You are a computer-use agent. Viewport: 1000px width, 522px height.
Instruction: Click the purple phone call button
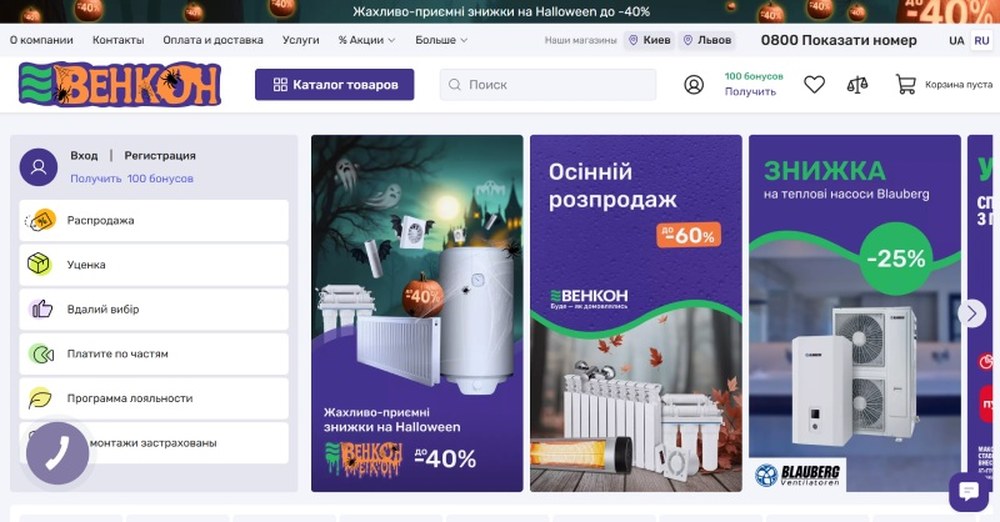57,453
